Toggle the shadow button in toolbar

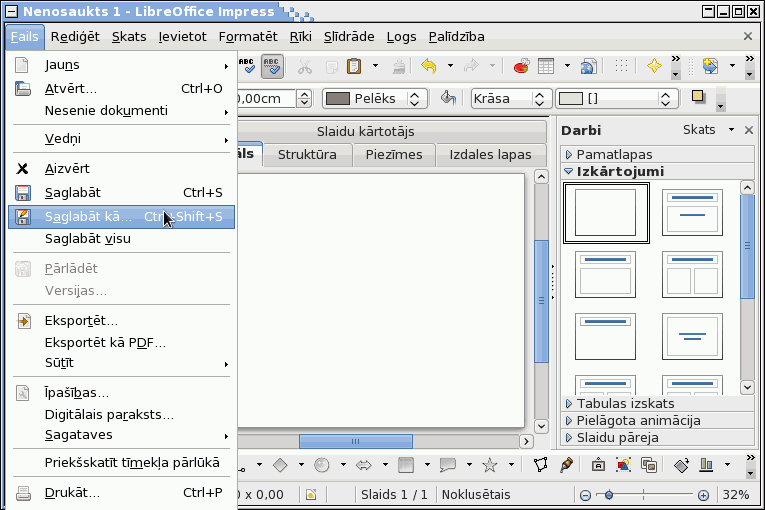(699, 97)
